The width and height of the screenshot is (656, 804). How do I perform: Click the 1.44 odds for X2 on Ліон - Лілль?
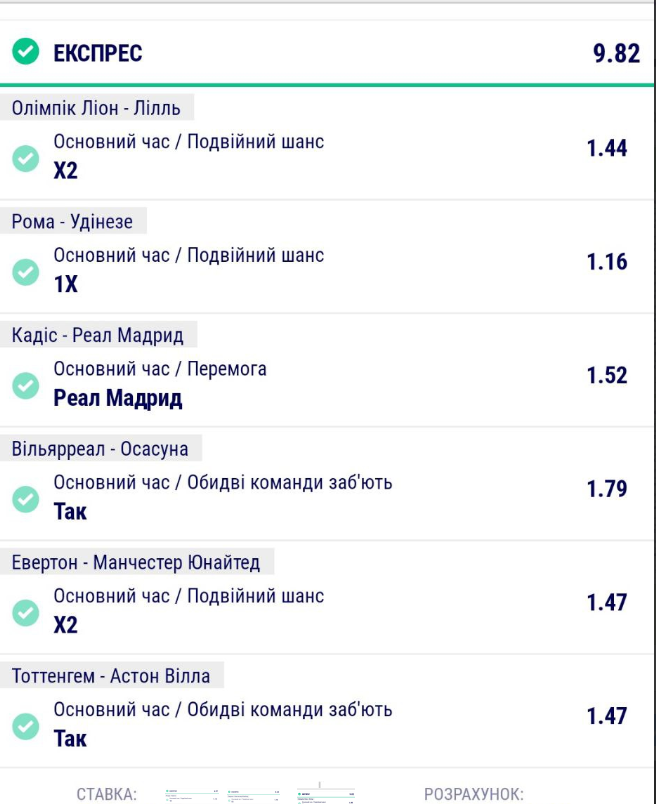607,148
